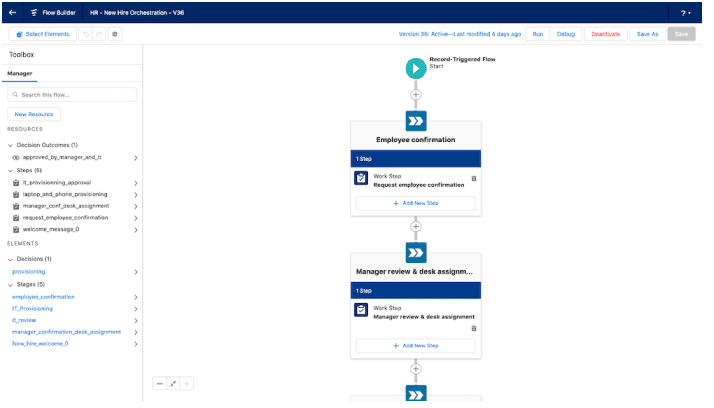Screen dimensions: 714x408
Task: Select the Employee confirmation stage title
Action: coord(416,140)
